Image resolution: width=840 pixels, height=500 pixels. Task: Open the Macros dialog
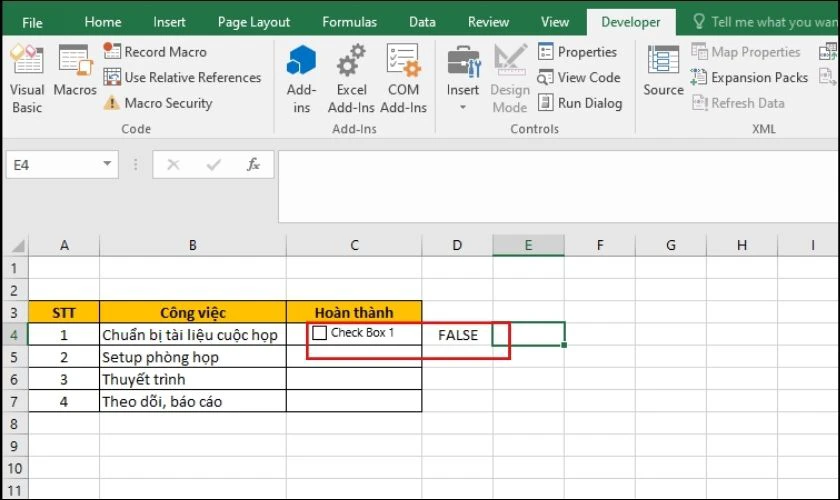pyautogui.click(x=75, y=71)
